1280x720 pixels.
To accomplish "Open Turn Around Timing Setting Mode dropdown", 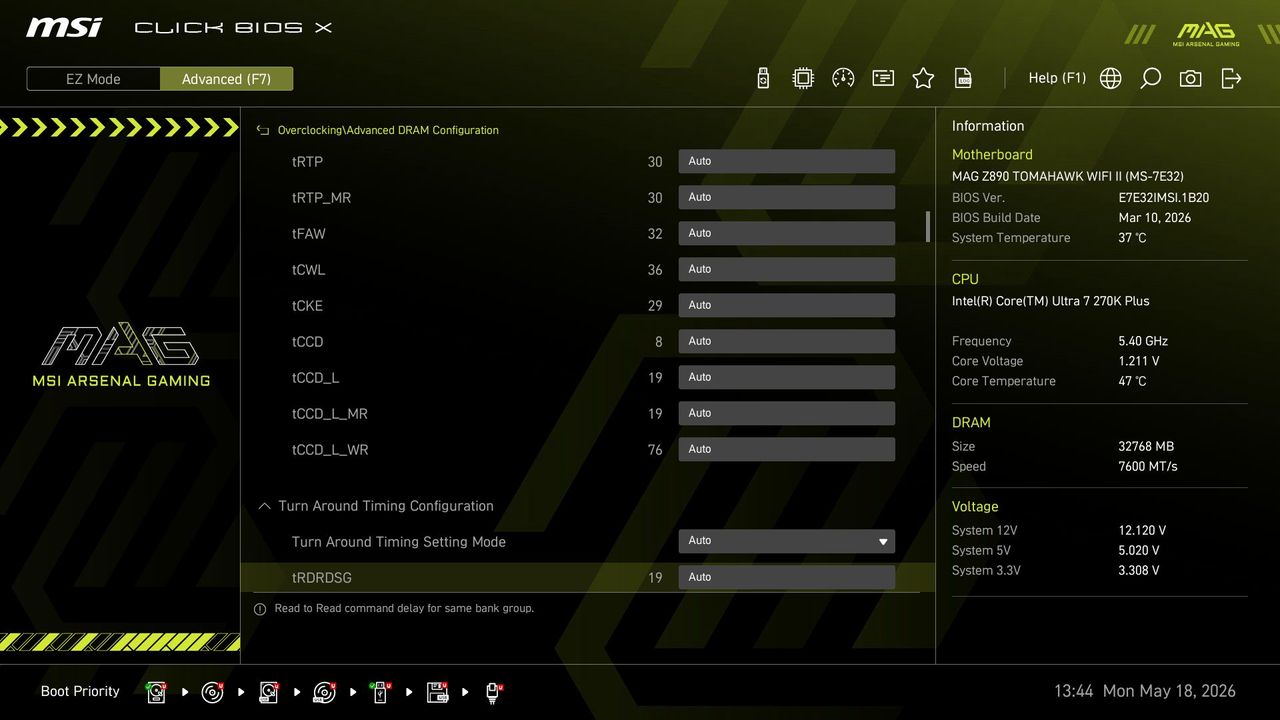I will pyautogui.click(x=786, y=541).
